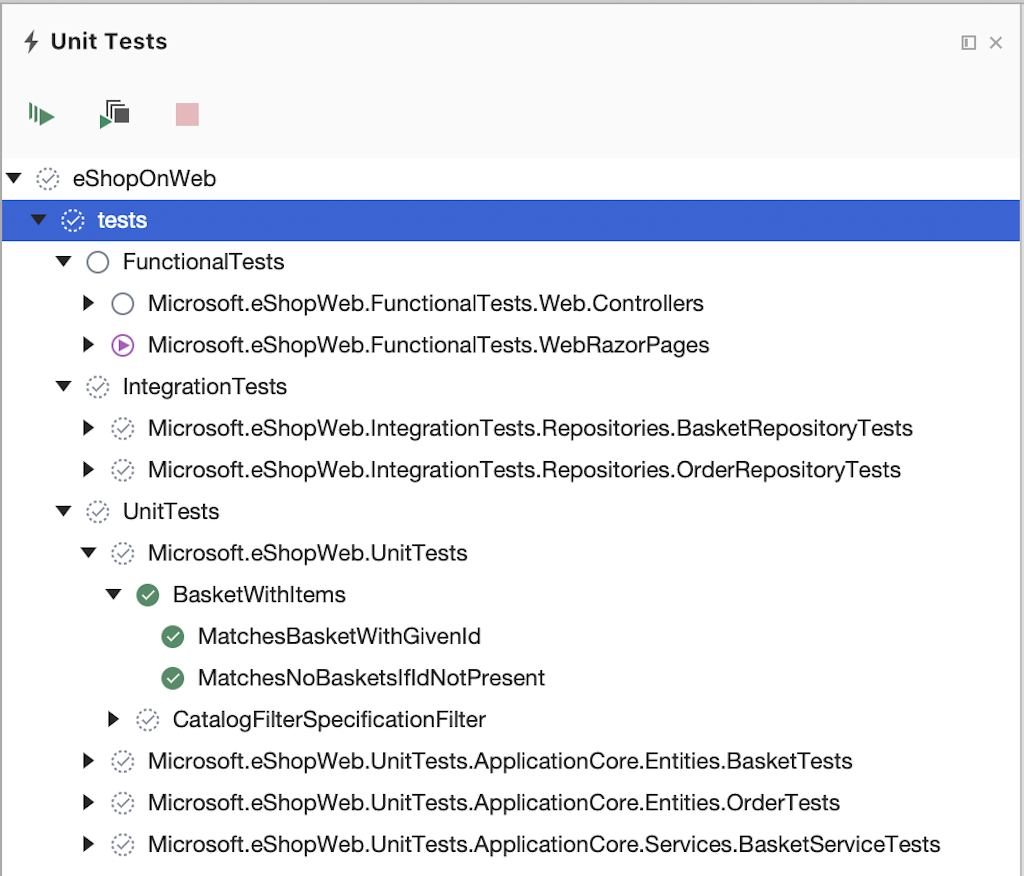The width and height of the screenshot is (1024, 876).
Task: Click the status icon for CatalogFilterSpecificationFilter
Action: [148, 720]
